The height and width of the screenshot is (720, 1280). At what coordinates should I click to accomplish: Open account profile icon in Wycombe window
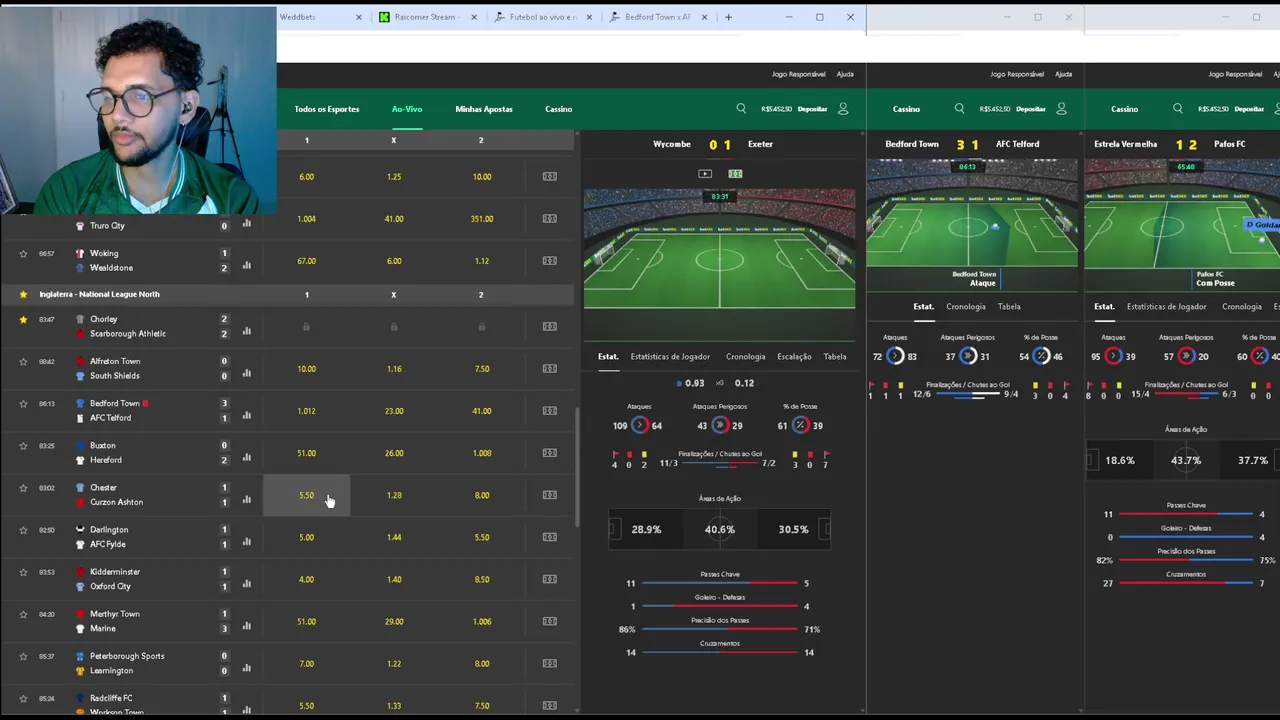point(843,109)
